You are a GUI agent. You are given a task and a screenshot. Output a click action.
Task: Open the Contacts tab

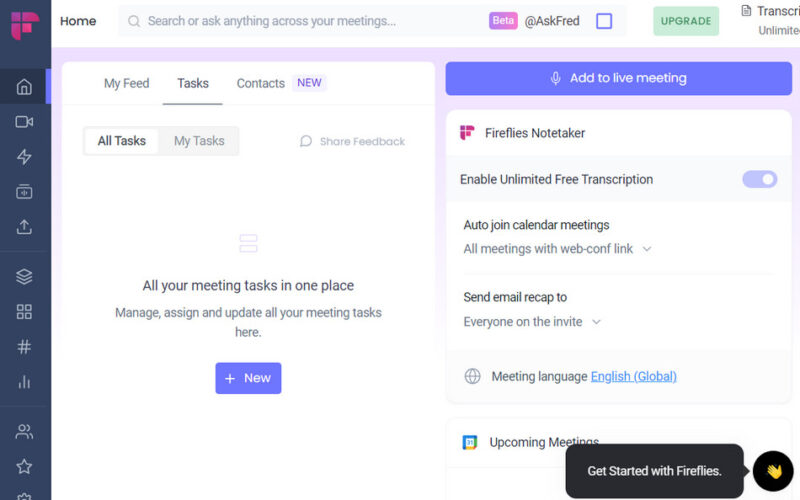(261, 83)
